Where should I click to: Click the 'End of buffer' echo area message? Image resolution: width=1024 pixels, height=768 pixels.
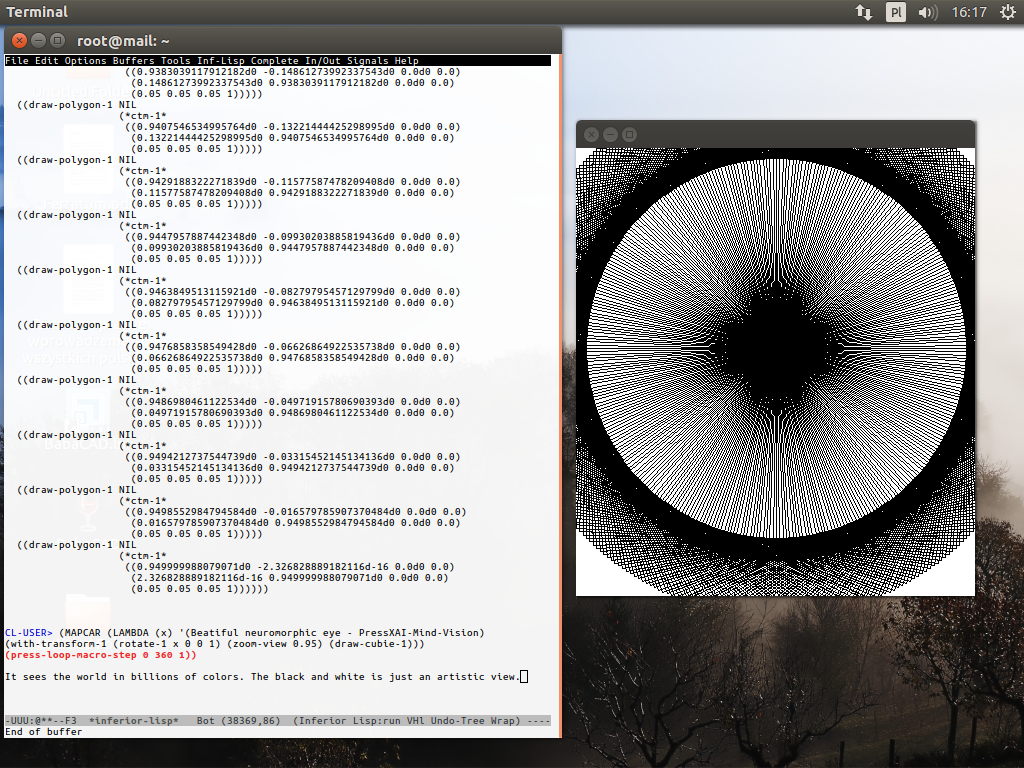(x=44, y=732)
